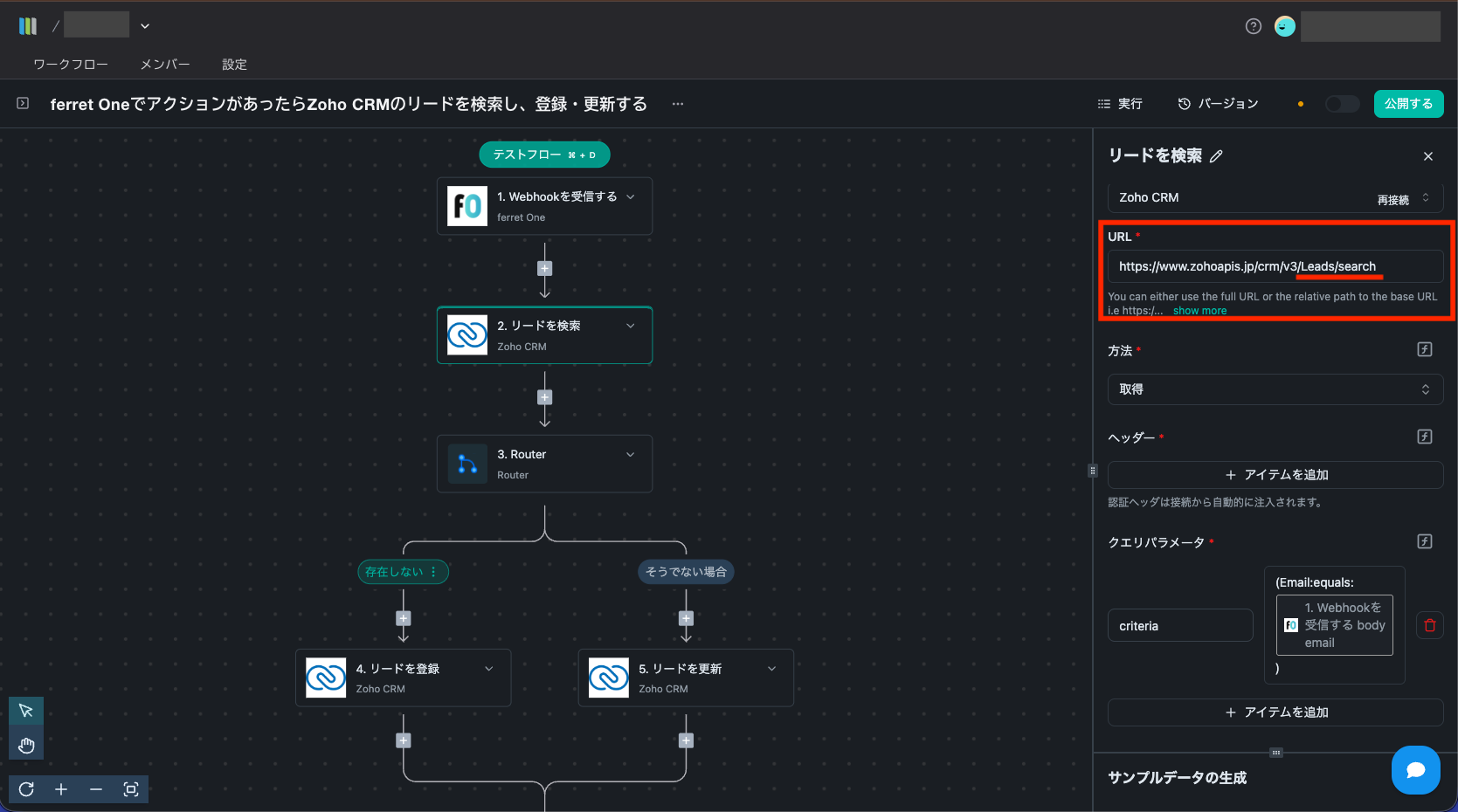Click the zoom in plus icon

61,789
